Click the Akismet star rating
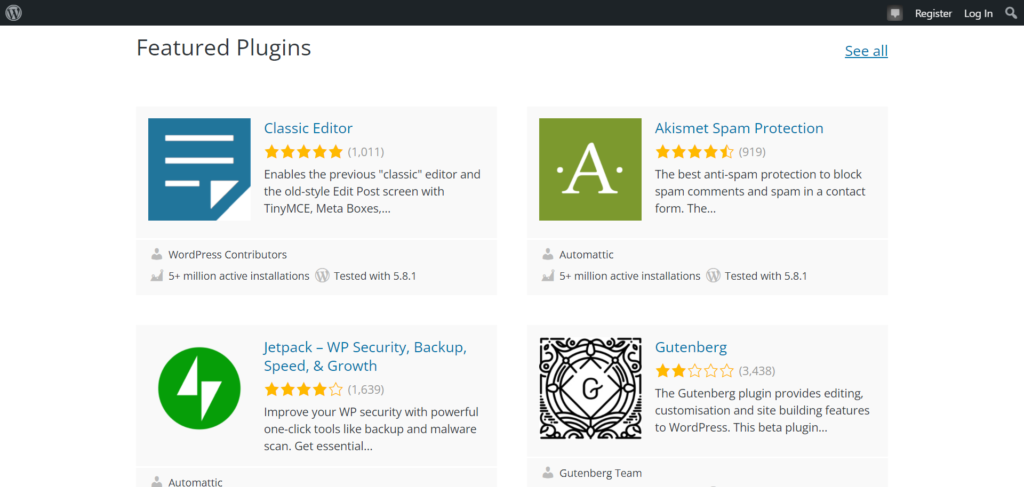The height and width of the screenshot is (487, 1024). click(695, 152)
